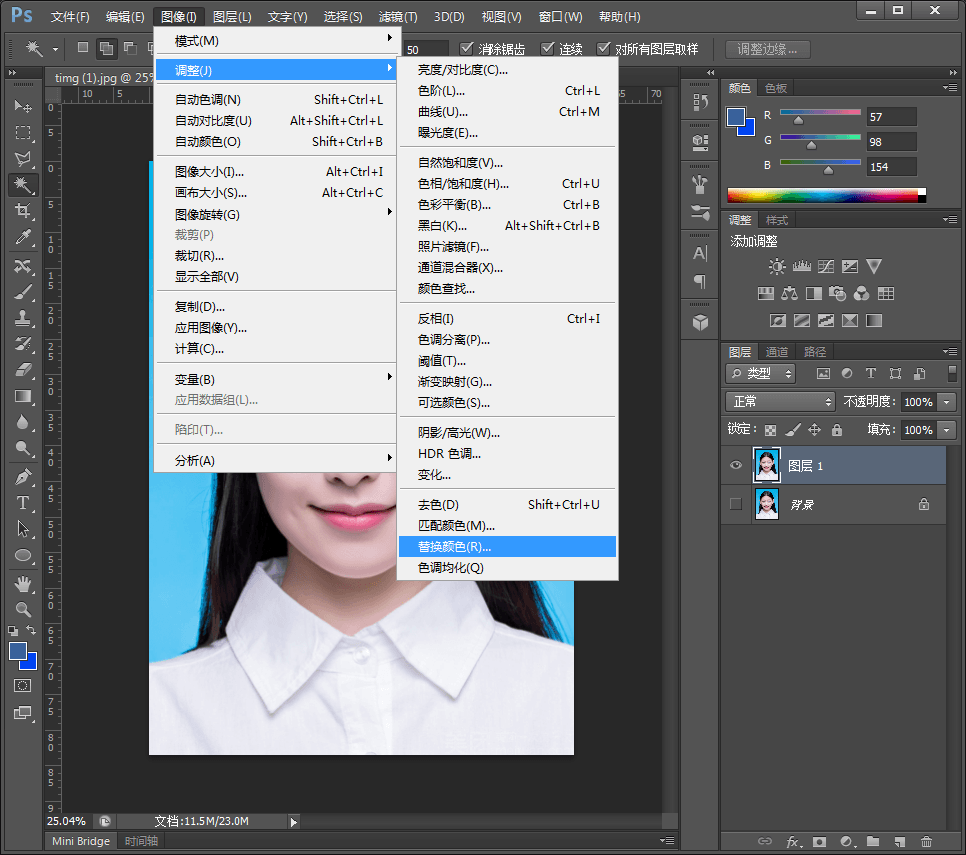The width and height of the screenshot is (966, 855).
Task: Expand the 变量(B) submenu
Action: 275,379
